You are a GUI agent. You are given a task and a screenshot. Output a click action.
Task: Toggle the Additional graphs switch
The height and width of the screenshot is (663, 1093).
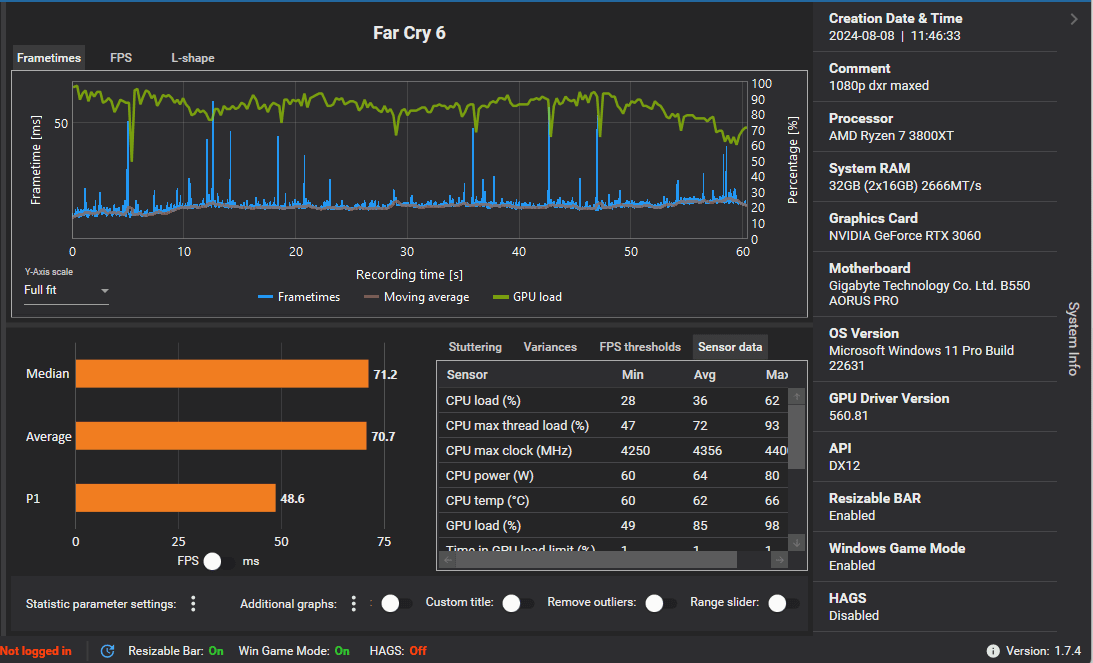click(x=397, y=603)
